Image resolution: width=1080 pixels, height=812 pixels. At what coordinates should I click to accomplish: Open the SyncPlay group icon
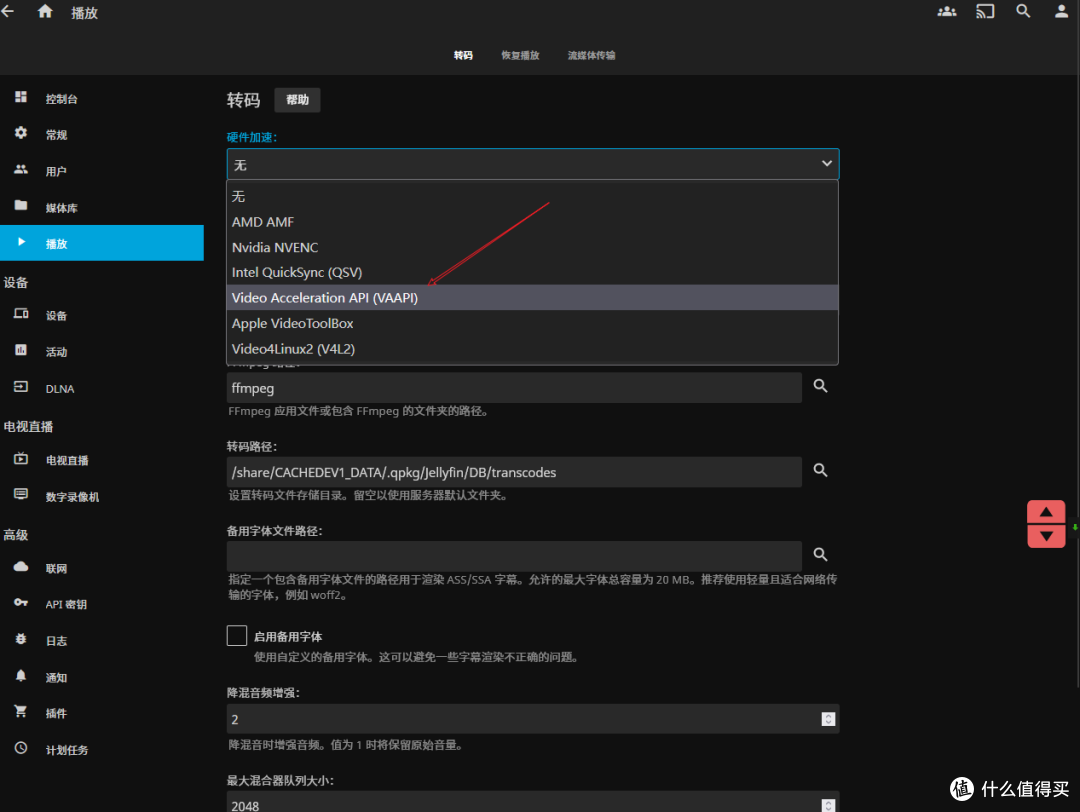[x=947, y=12]
